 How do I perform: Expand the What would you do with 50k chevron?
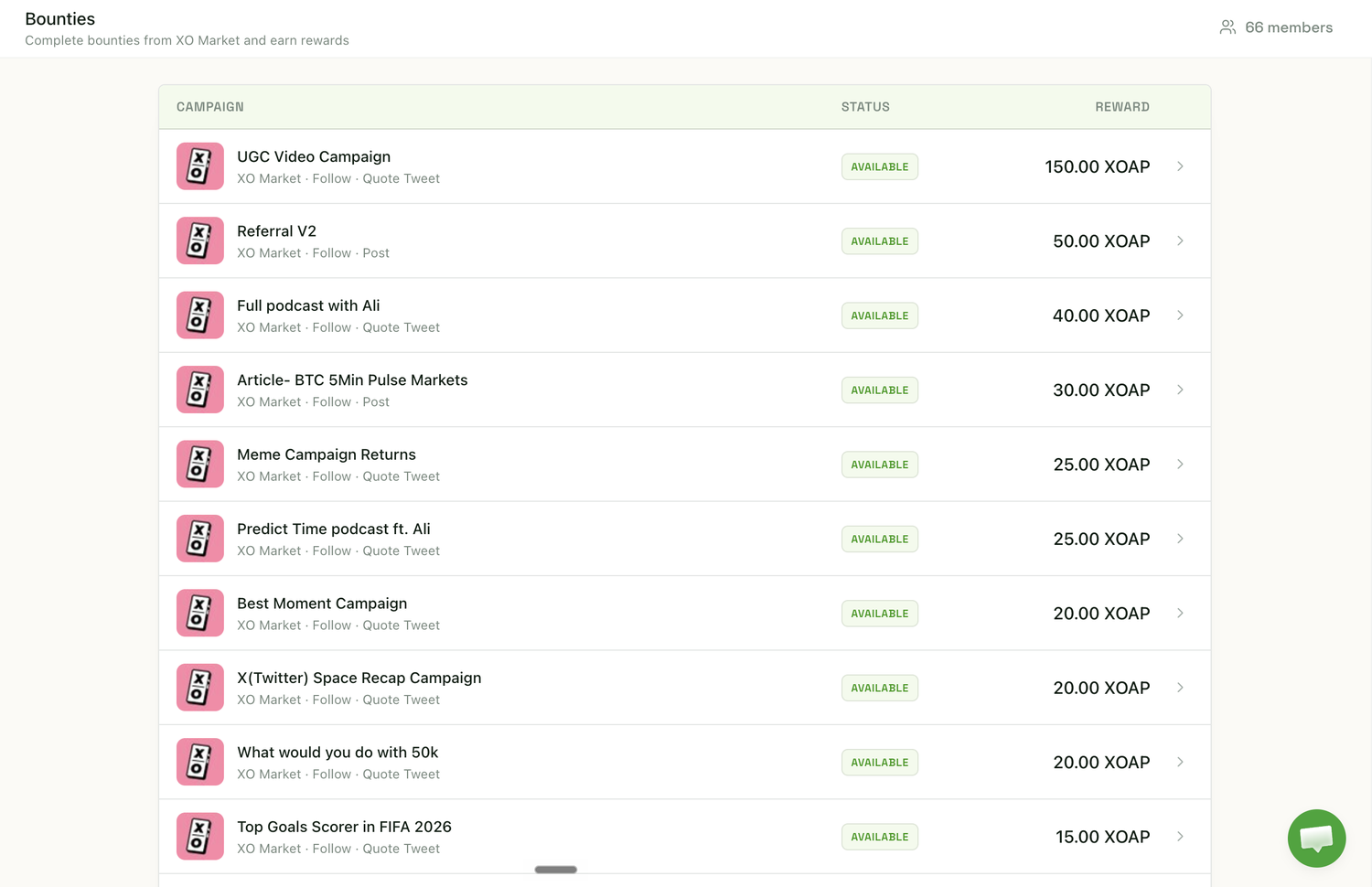tap(1181, 762)
